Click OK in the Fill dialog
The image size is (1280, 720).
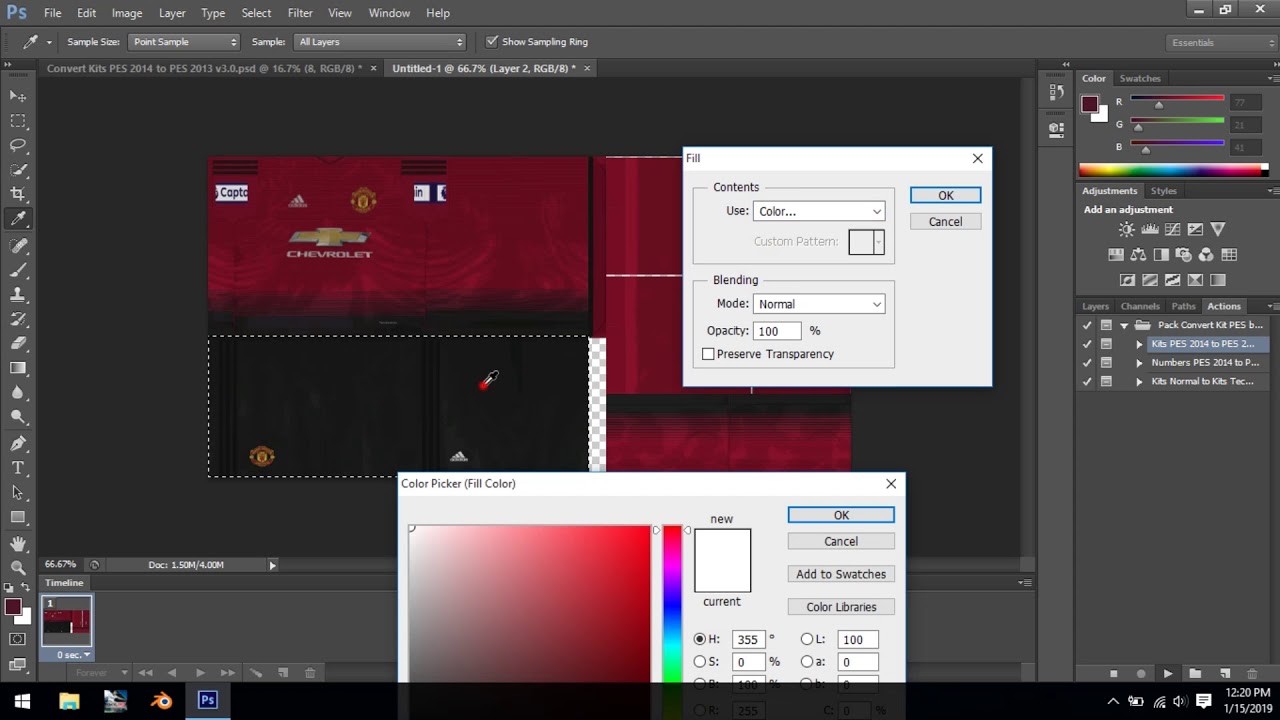point(945,195)
